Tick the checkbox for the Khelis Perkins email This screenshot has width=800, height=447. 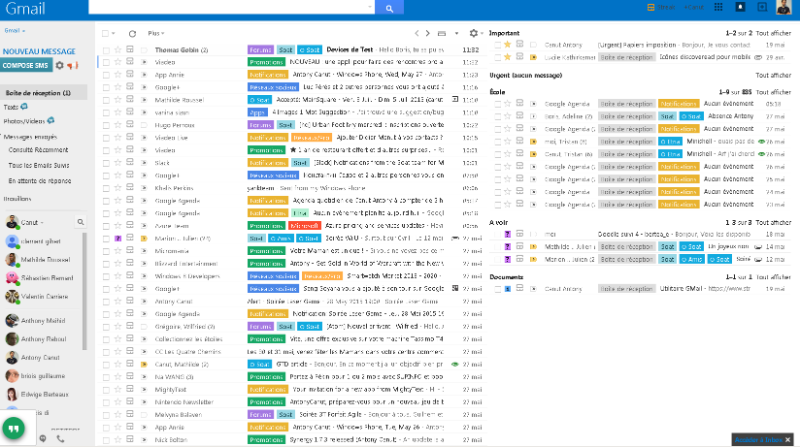106,188
